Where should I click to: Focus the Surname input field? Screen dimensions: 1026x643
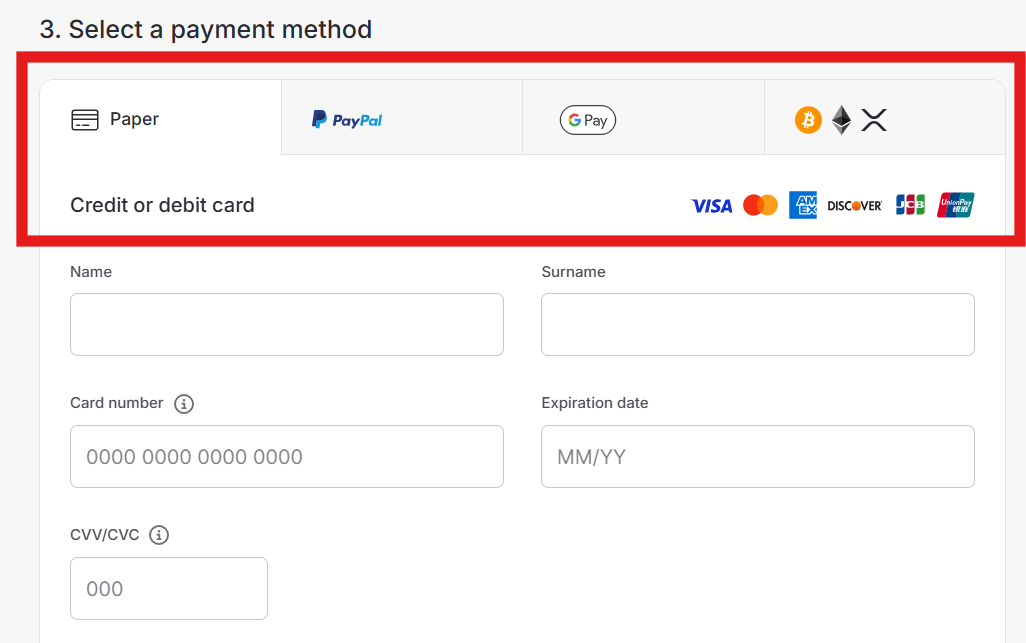point(758,324)
